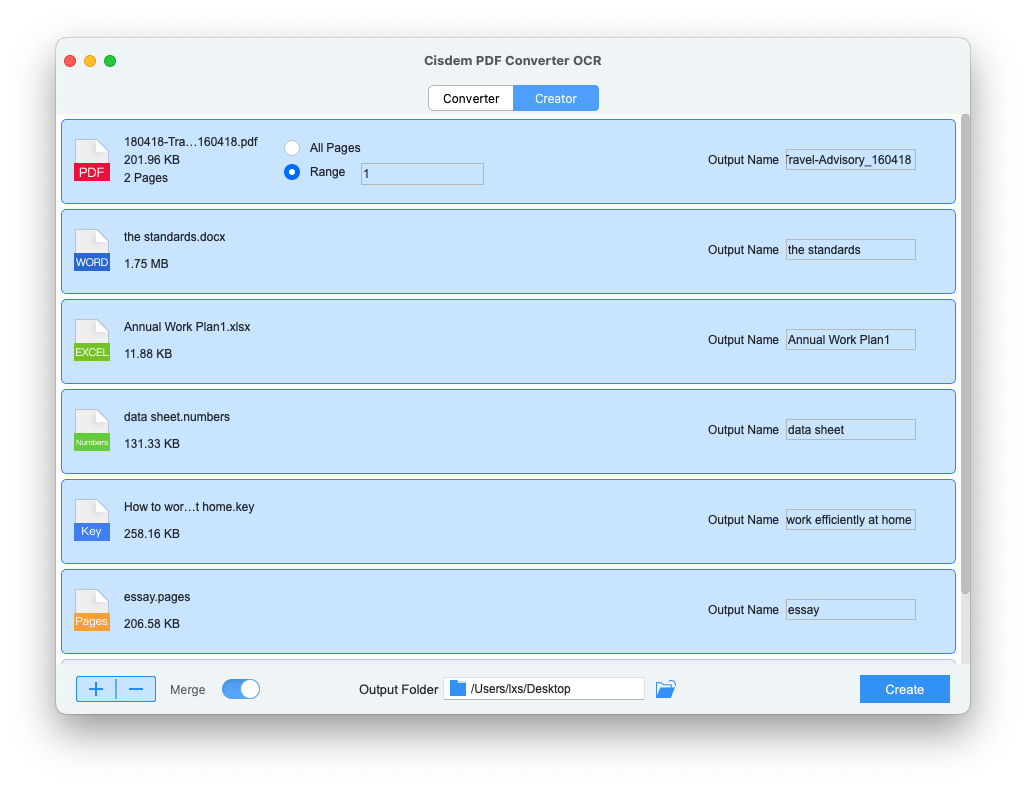Edit Output Name field 'essay'
Viewport: 1026px width, 788px height.
pos(850,610)
